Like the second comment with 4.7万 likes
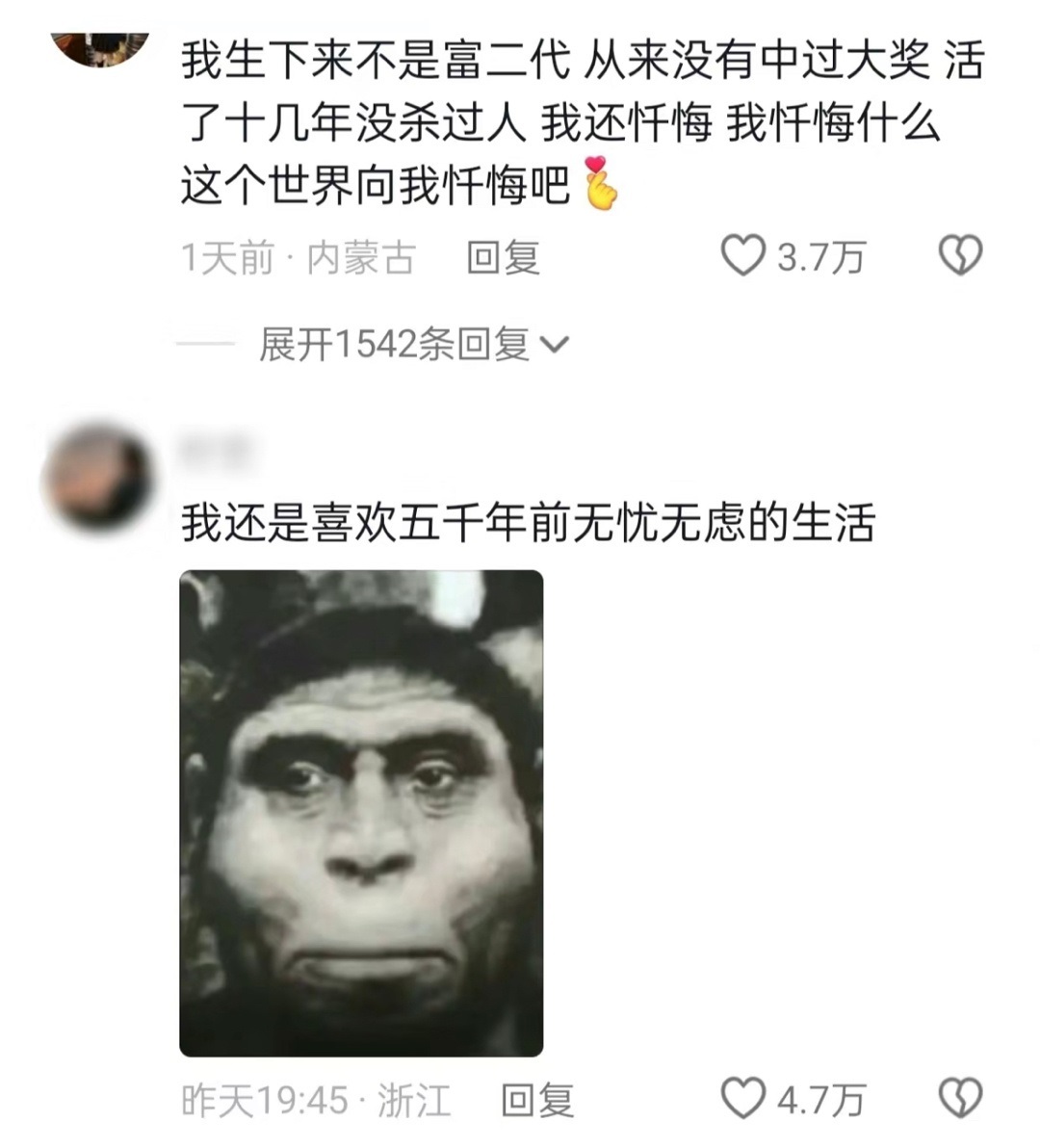This screenshot has height=1148, width=1040. (742, 1099)
